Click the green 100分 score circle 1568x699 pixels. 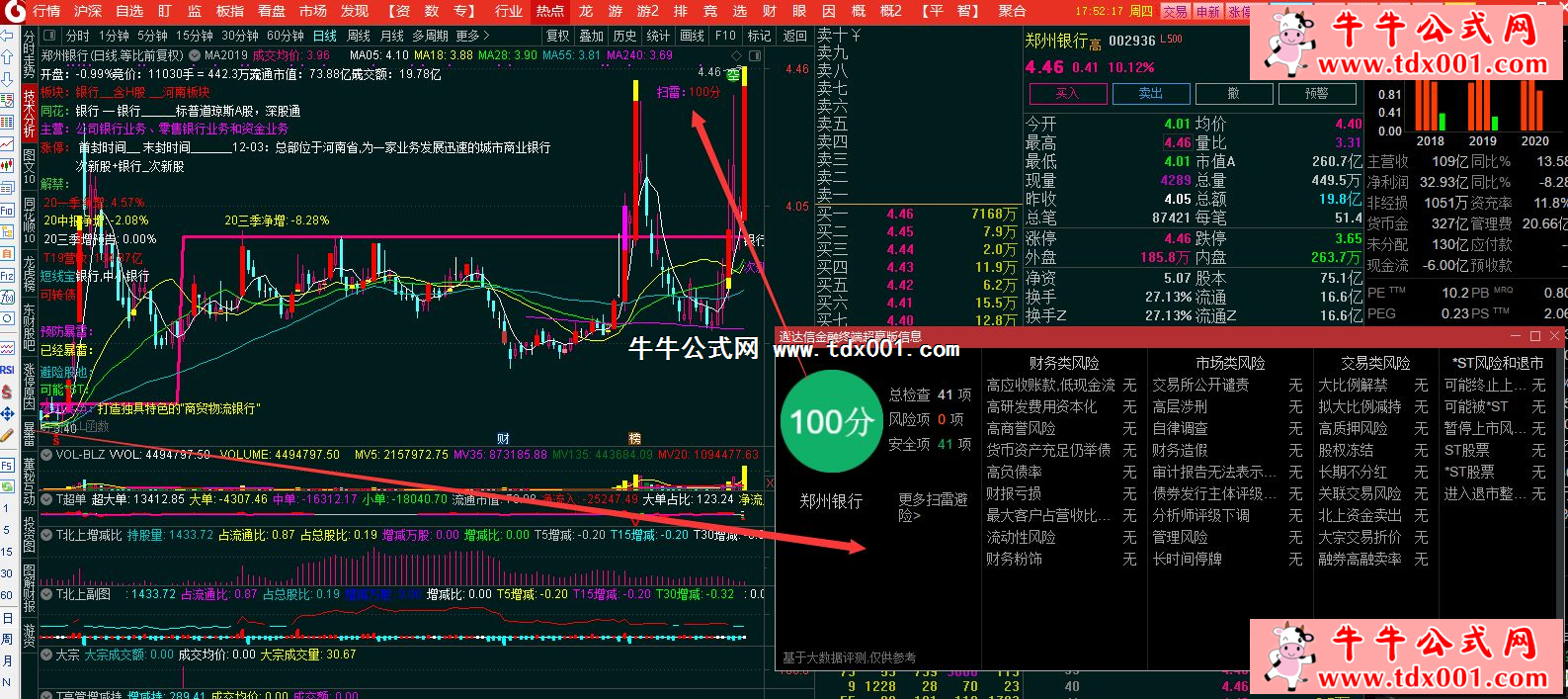[829, 422]
